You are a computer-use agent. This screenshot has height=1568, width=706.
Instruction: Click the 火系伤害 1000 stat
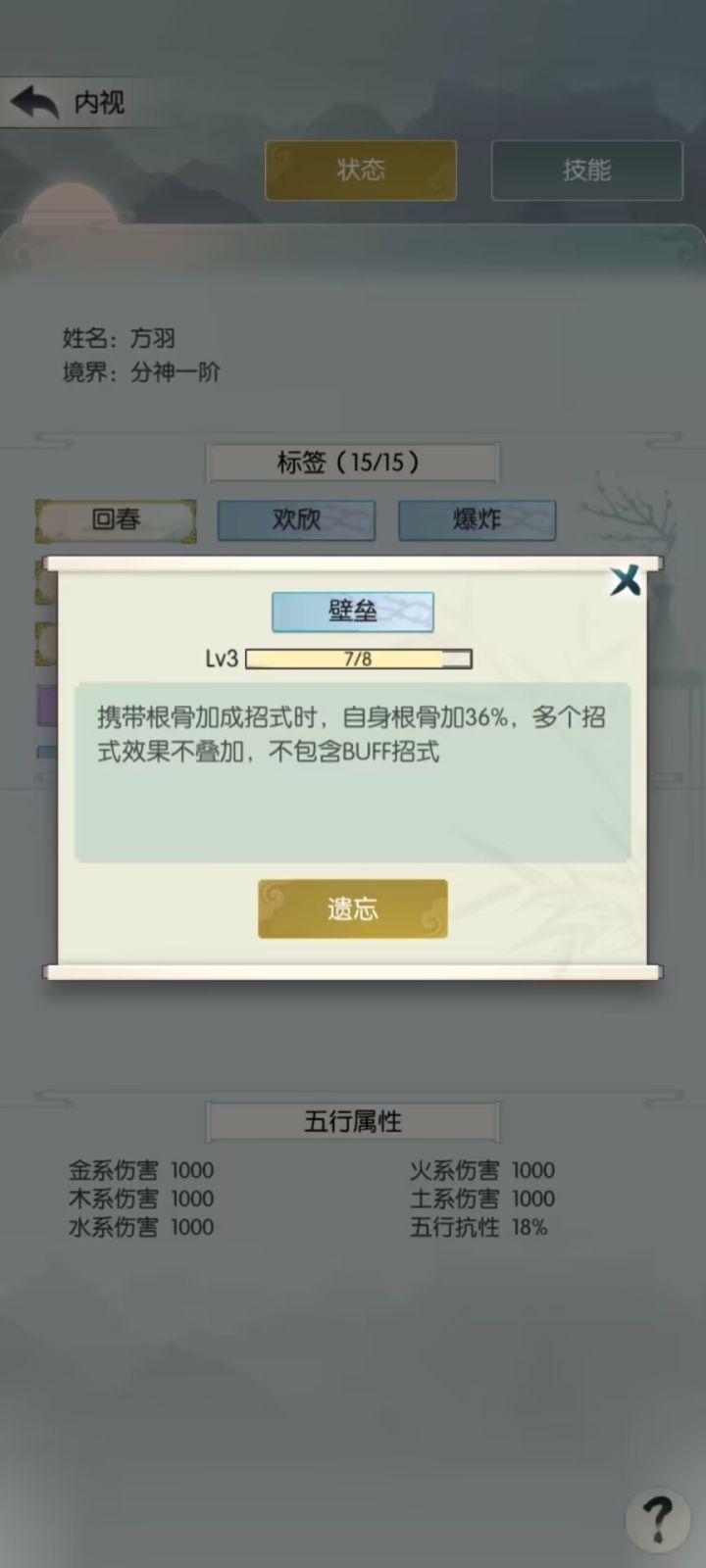pos(481,1170)
